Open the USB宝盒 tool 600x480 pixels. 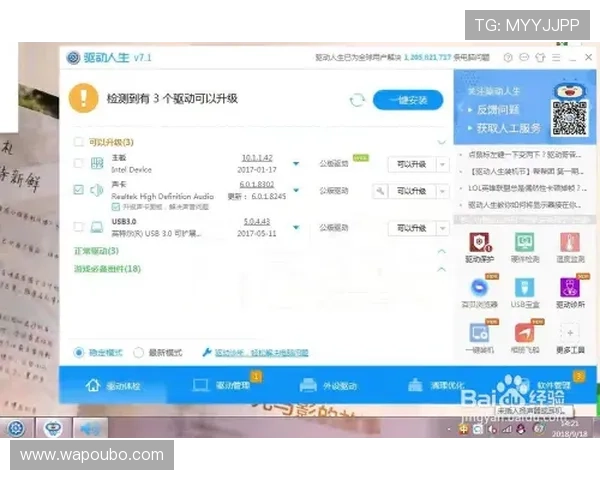(x=525, y=287)
